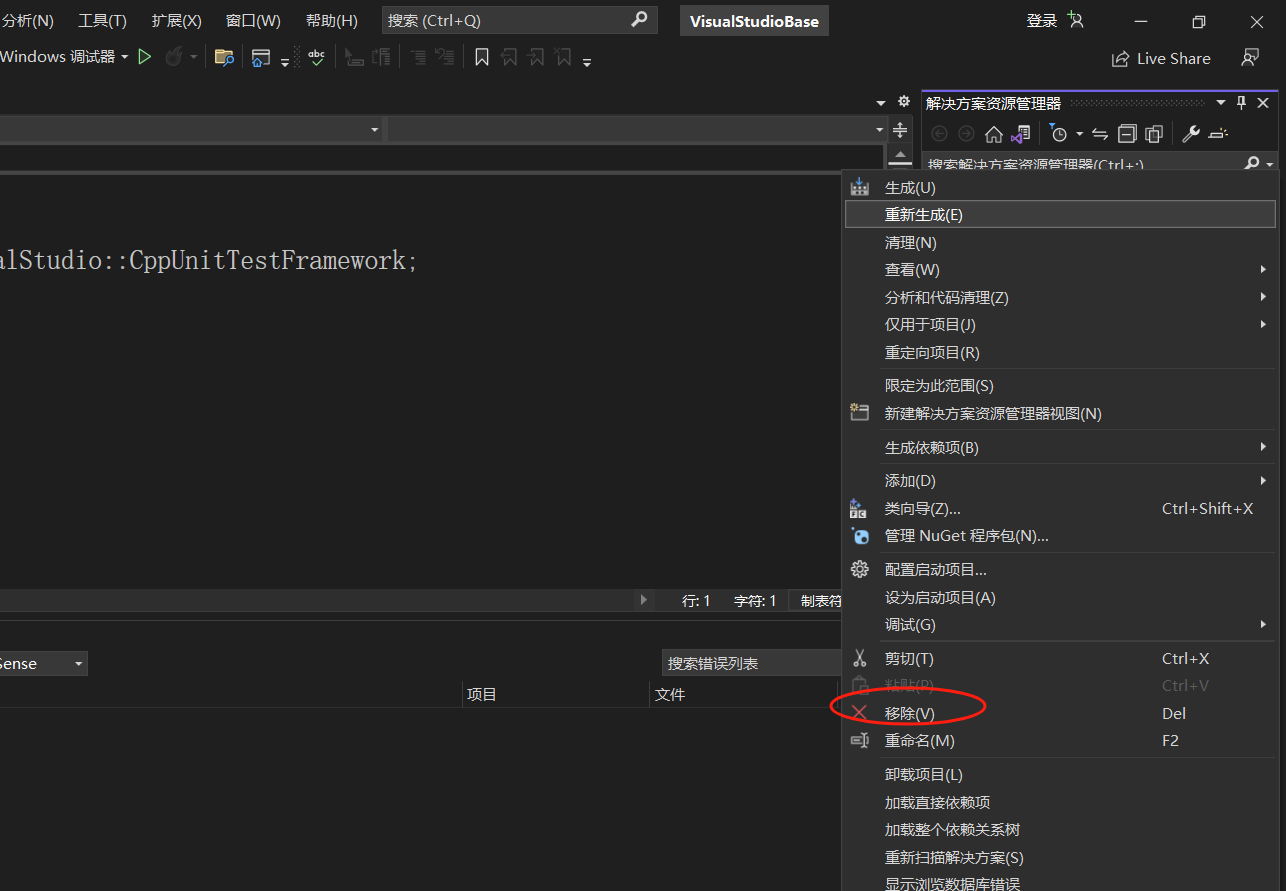1286x891 pixels.
Task: Select 清理(N) from context menu
Action: click(x=1060, y=242)
